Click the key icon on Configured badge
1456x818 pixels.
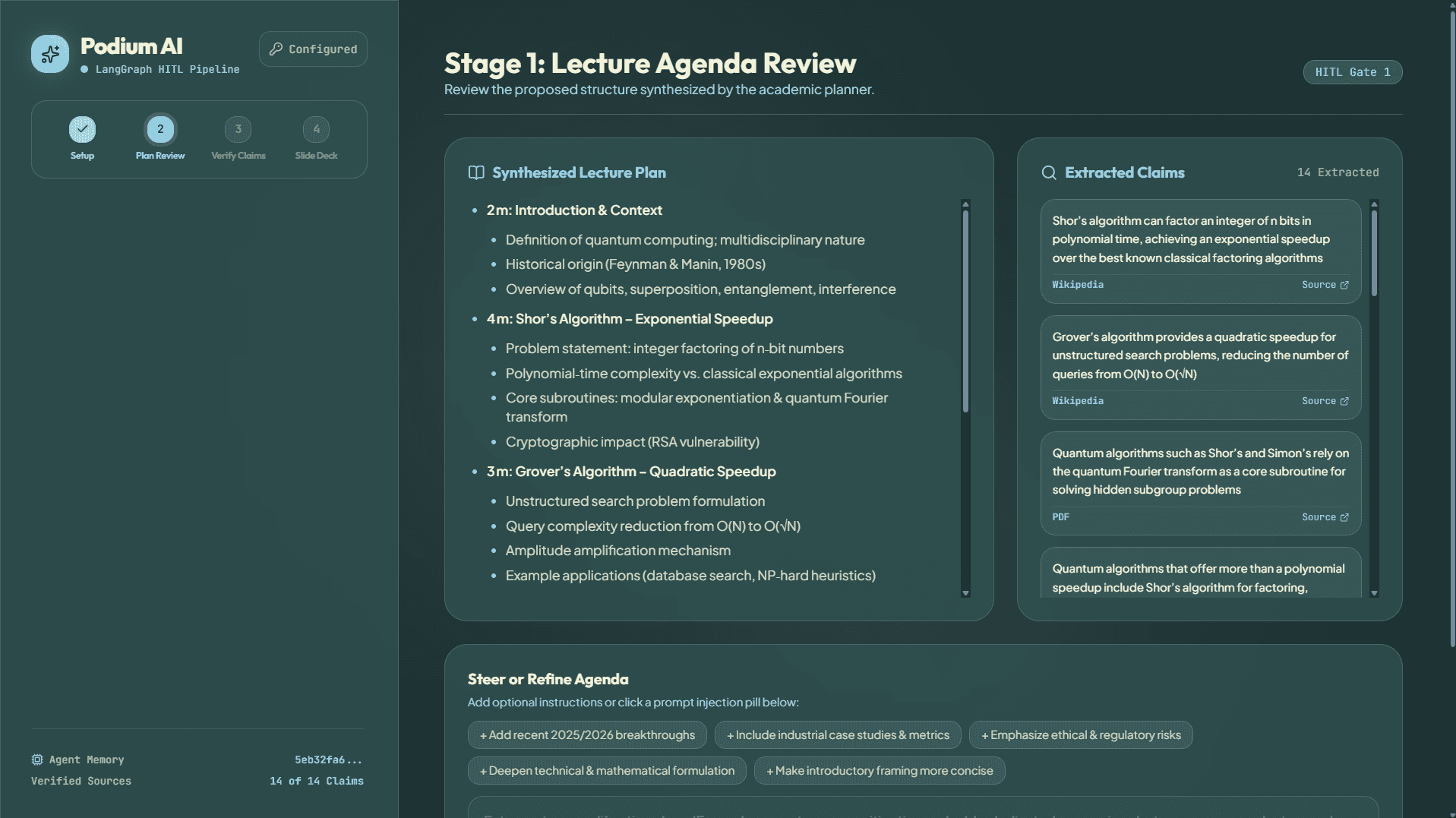(x=276, y=49)
